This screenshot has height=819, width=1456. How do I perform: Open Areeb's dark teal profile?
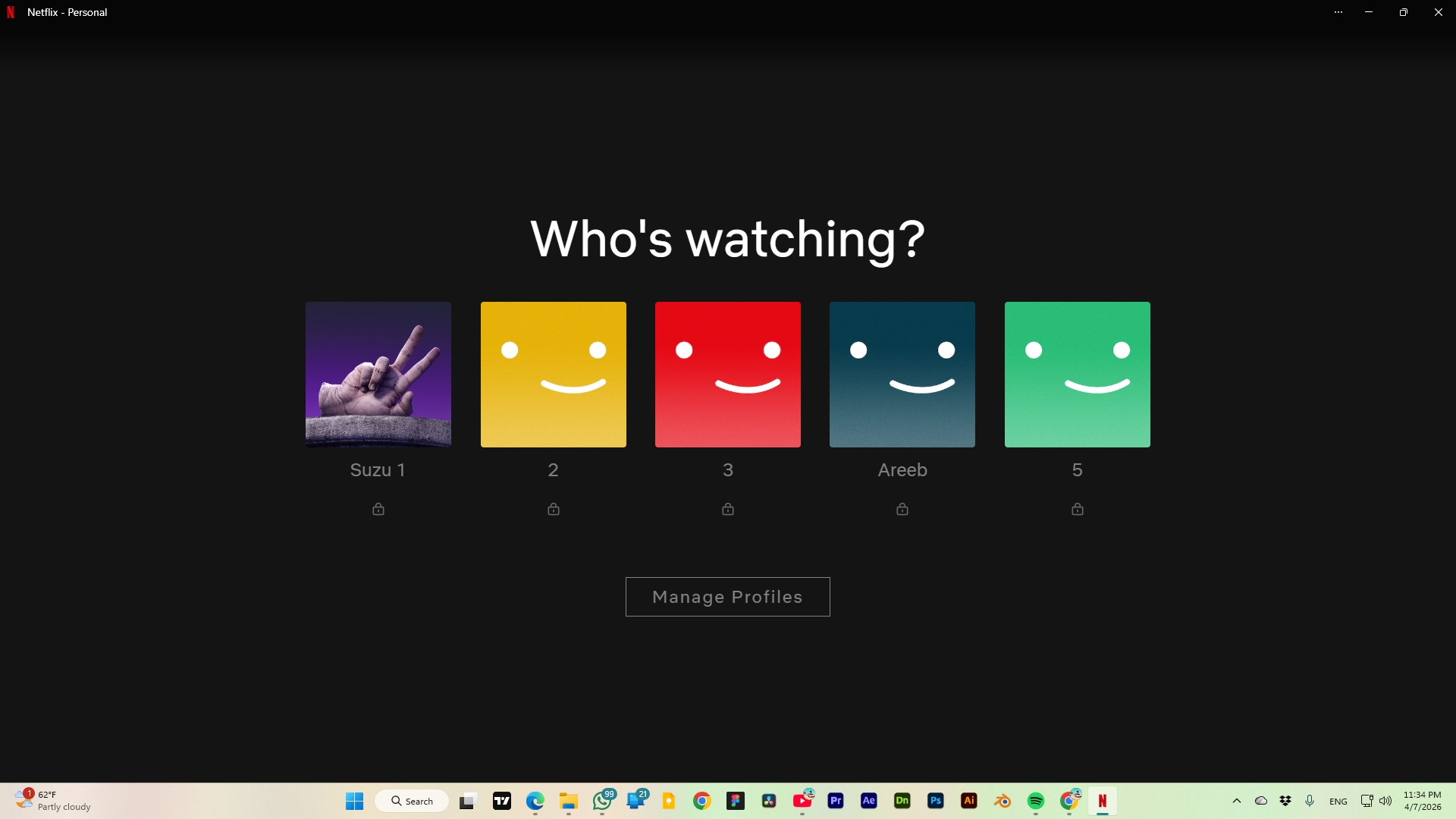click(902, 374)
